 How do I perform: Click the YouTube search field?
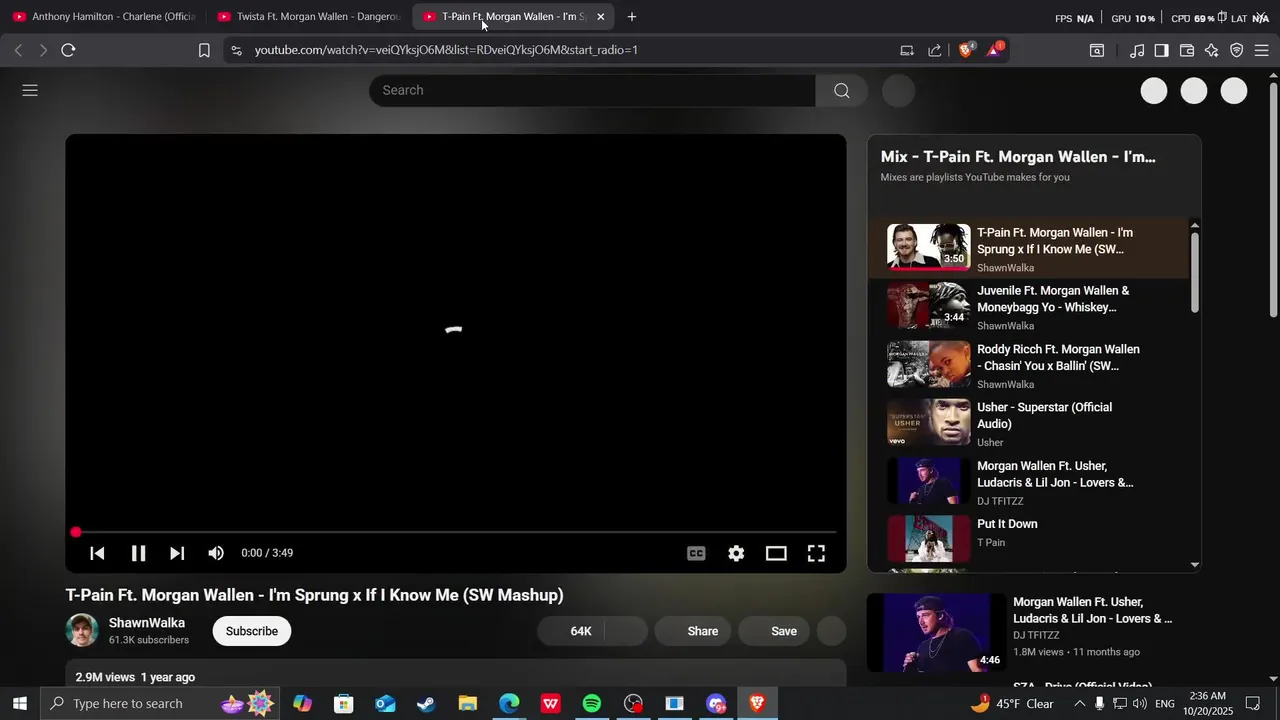click(592, 90)
